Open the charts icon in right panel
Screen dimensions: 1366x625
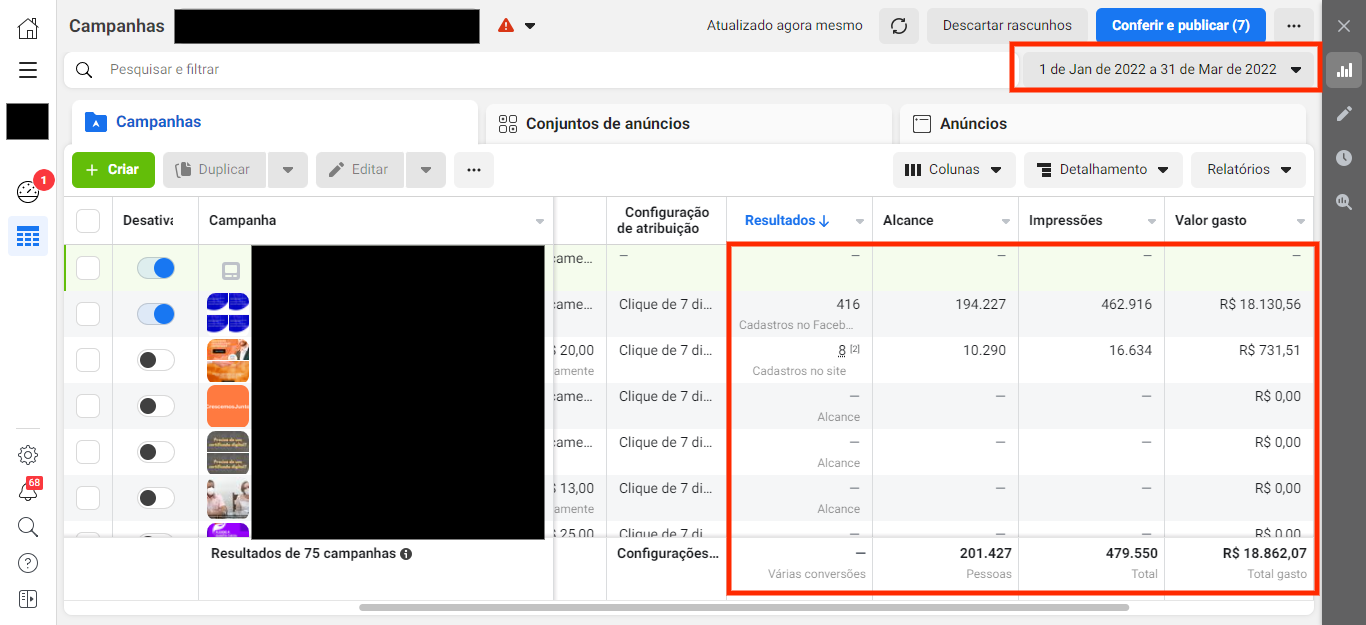pyautogui.click(x=1344, y=70)
